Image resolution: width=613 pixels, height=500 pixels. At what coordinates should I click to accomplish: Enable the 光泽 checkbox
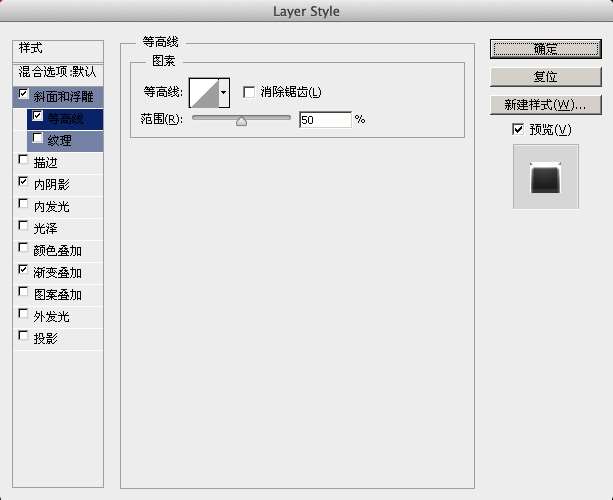point(23,226)
